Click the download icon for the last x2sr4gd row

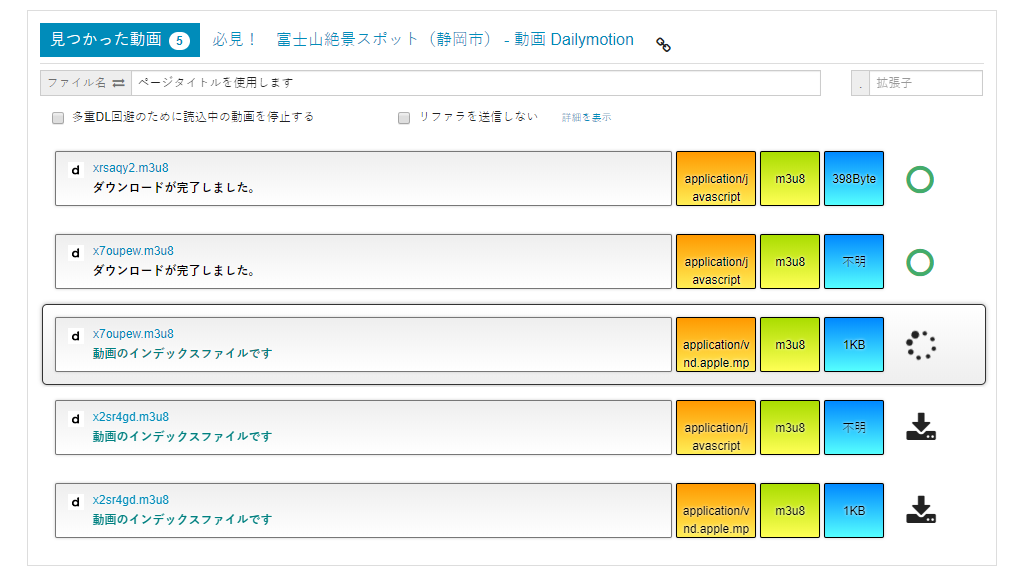pos(920,510)
